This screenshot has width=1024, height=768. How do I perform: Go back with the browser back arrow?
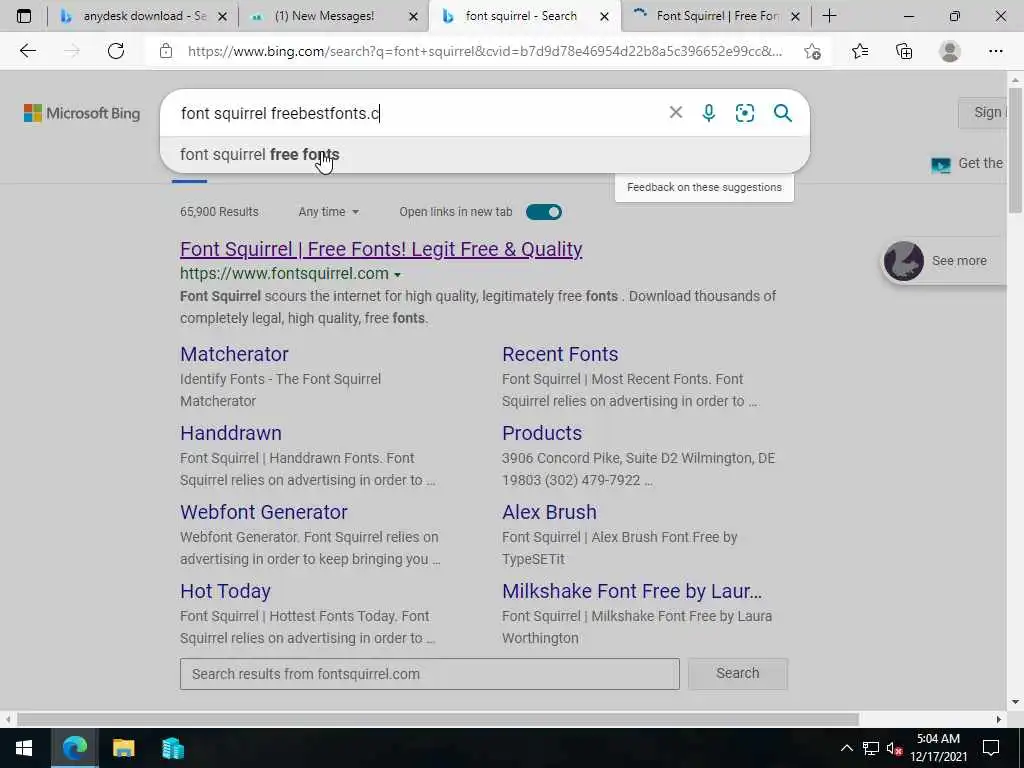click(27, 51)
